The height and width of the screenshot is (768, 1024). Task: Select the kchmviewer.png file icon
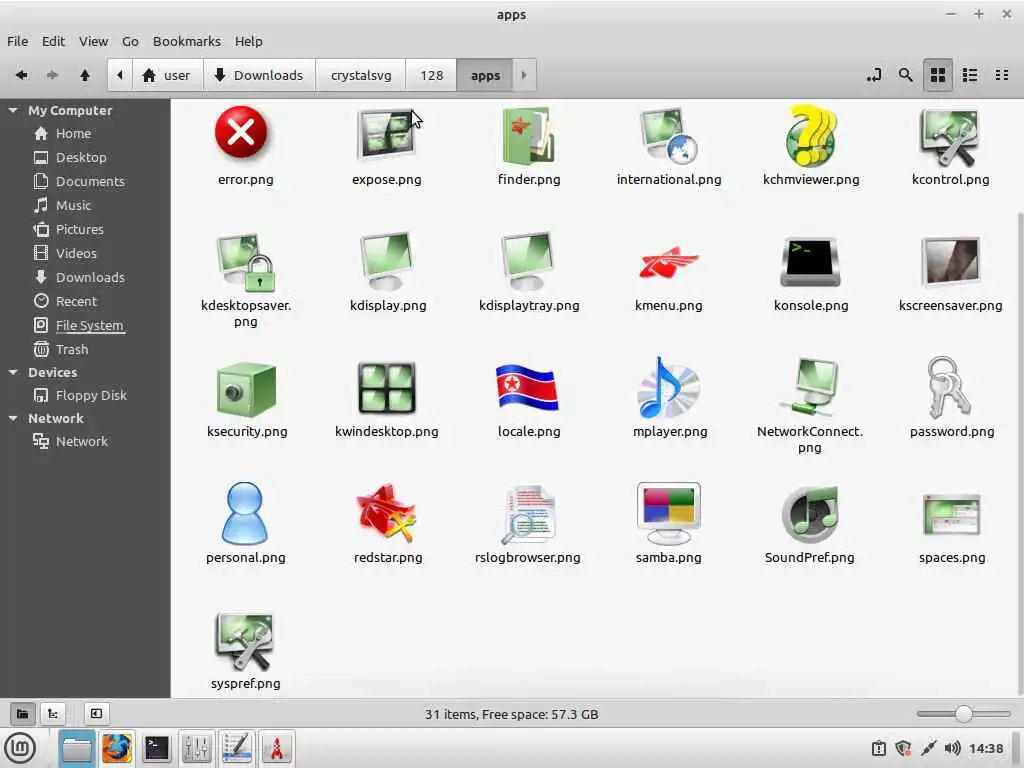click(x=810, y=135)
